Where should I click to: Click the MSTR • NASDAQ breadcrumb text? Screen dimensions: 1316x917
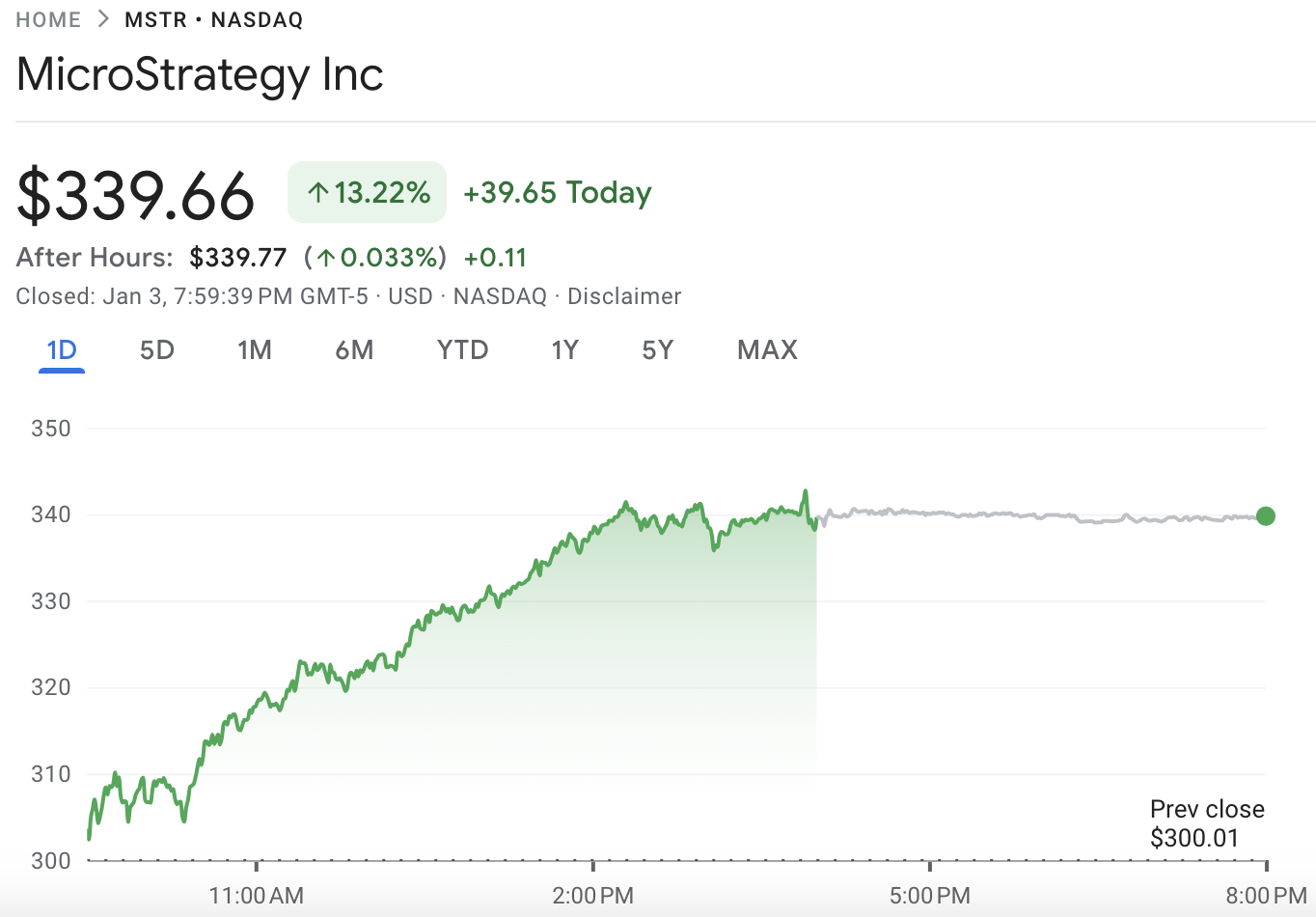pyautogui.click(x=213, y=20)
